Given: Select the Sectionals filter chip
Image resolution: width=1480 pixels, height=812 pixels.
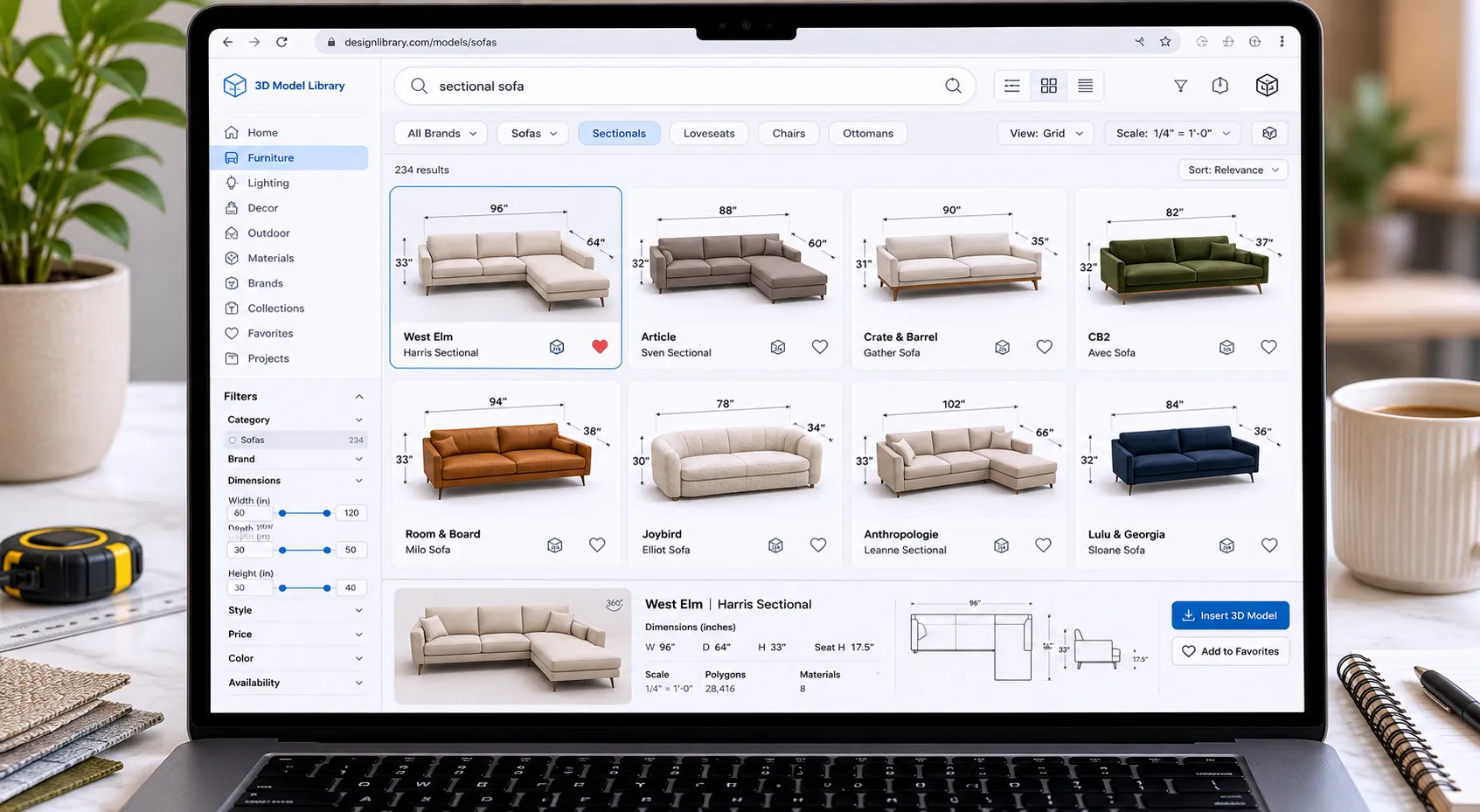Looking at the screenshot, I should pos(619,133).
